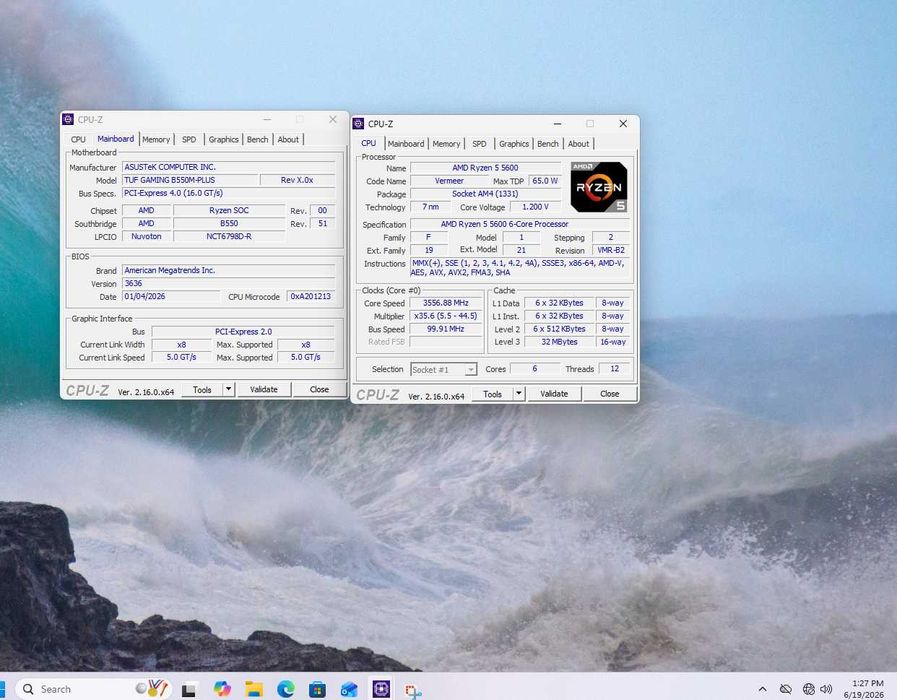Open Bench tab in left CPU-Z window
The width and height of the screenshot is (897, 700).
click(257, 139)
